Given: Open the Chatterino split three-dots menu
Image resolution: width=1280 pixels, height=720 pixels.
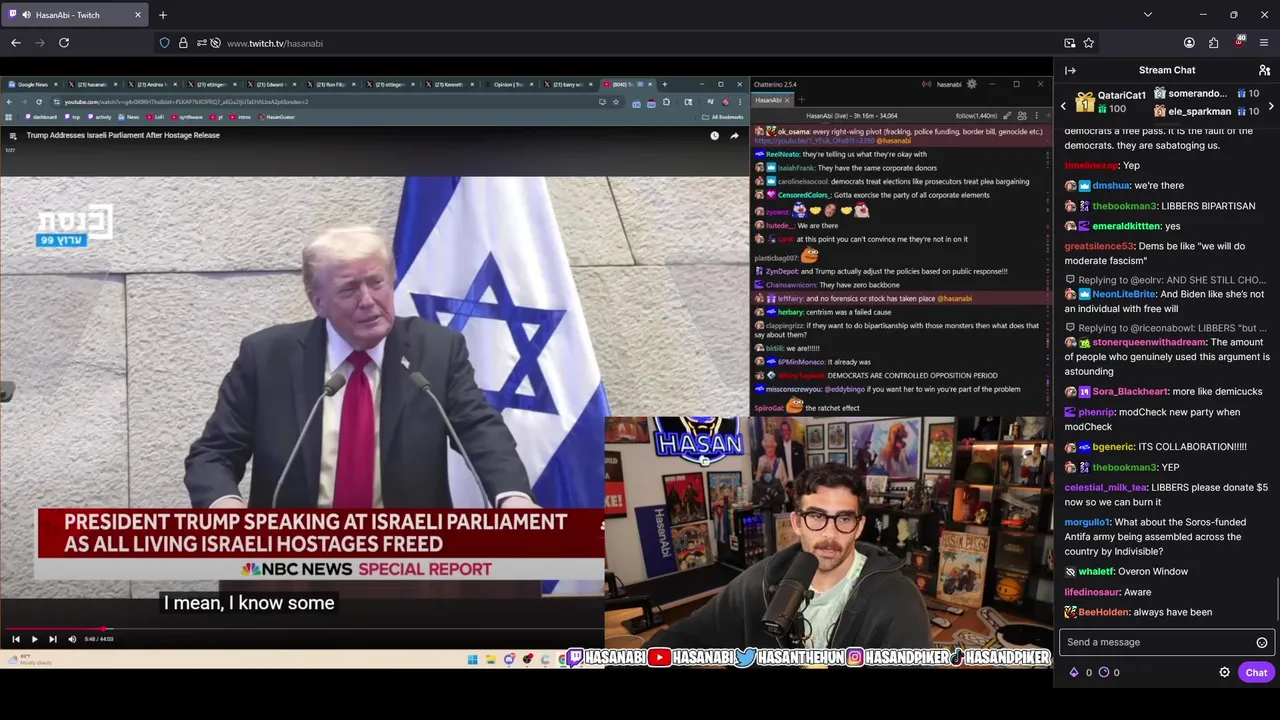Looking at the screenshot, I should pos(1035,116).
